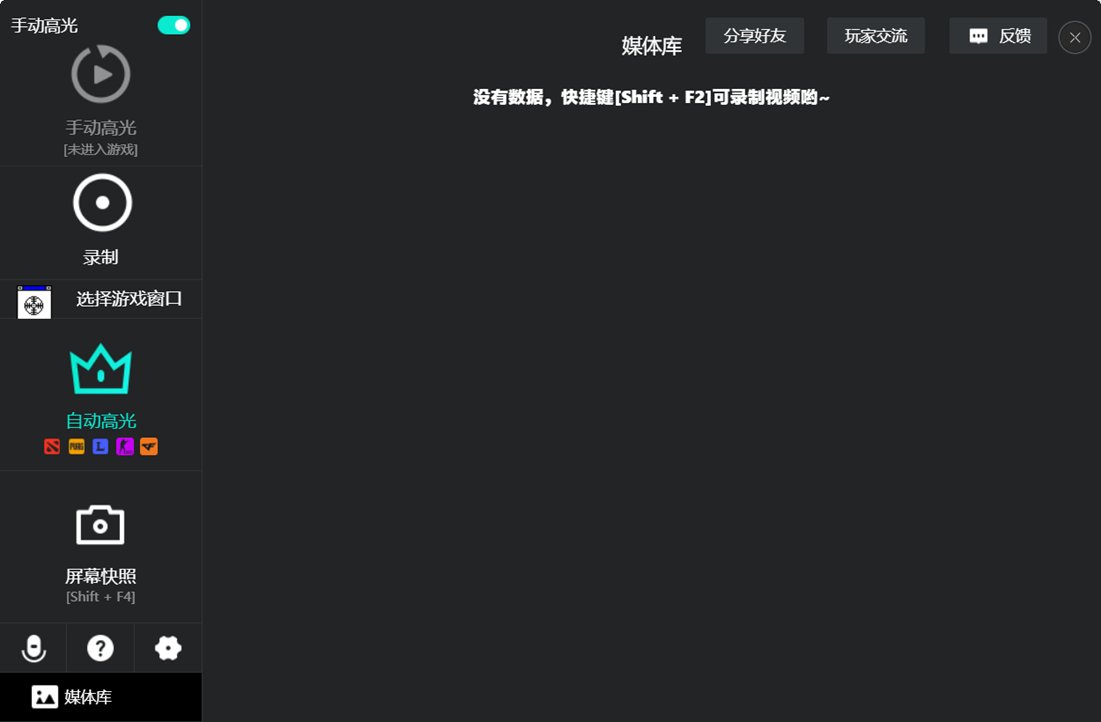Toggle the 手动高光 switch off

172,23
